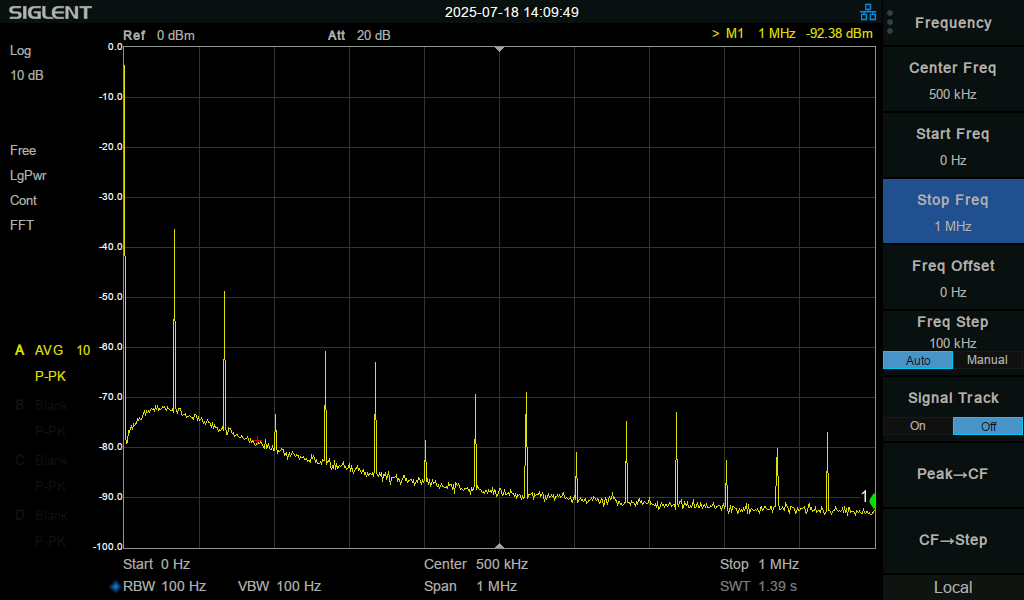The image size is (1024, 600).
Task: Open the Center Freq setting
Action: pos(953,80)
